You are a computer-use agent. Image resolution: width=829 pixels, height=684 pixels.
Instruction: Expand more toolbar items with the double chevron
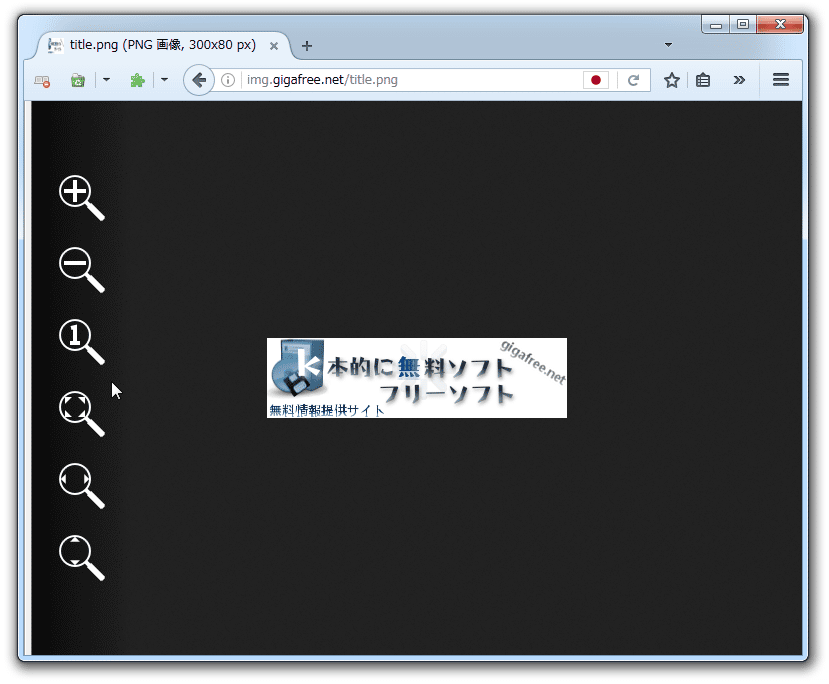[x=739, y=80]
